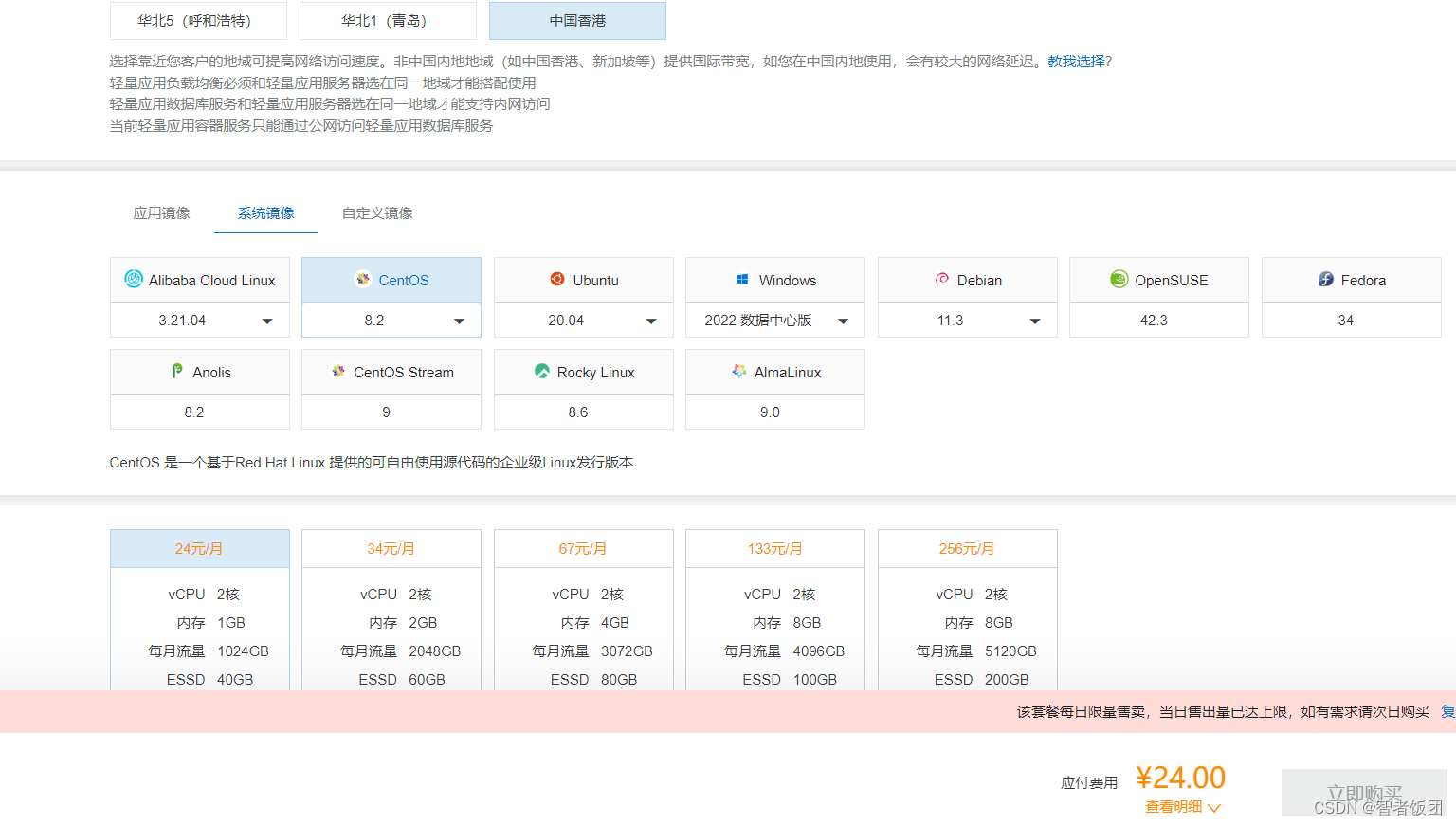Screen dimensions: 1456x825
Task: Click 4GB memory value in 67元 plan
Action: (615, 623)
